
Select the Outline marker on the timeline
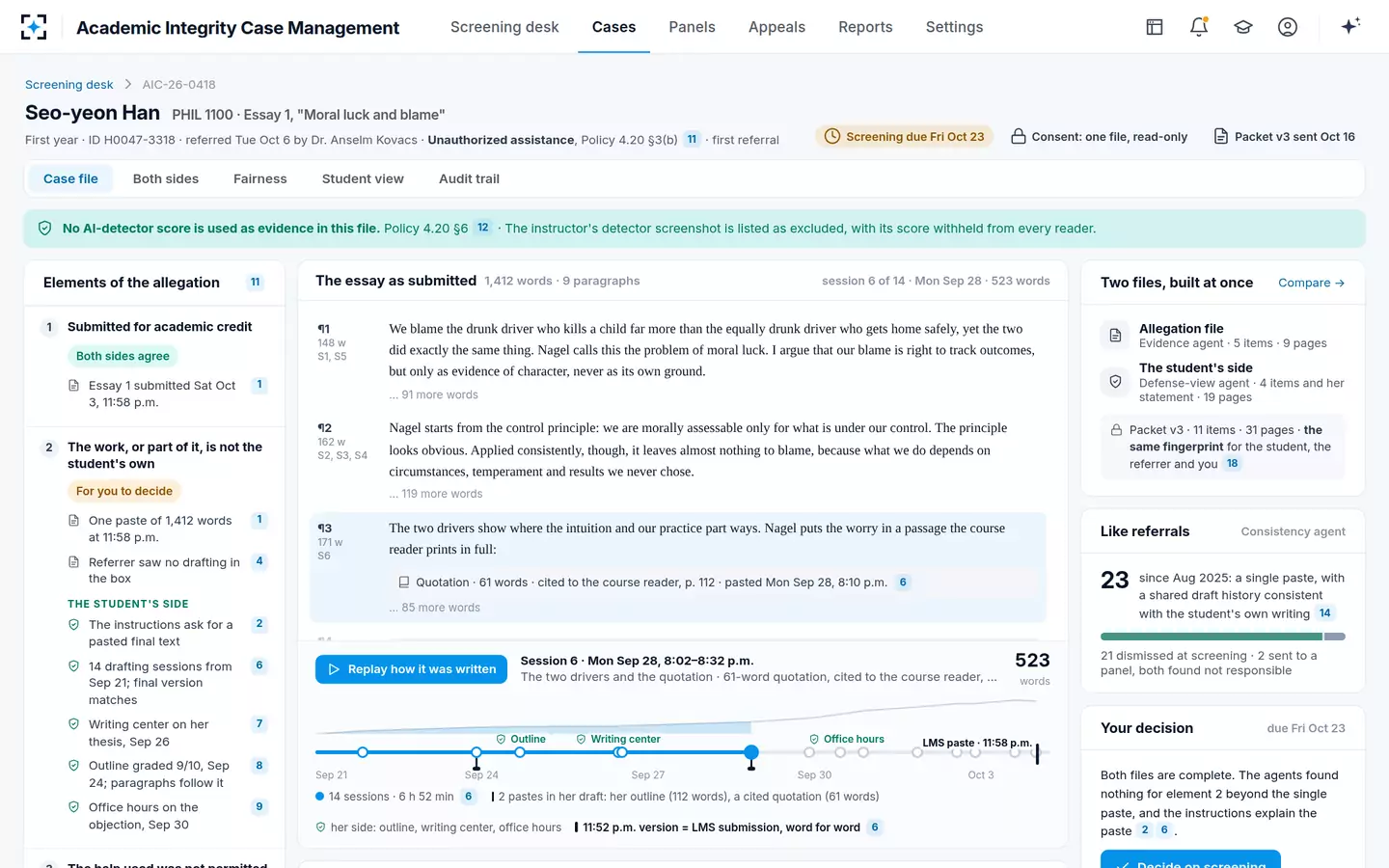pyautogui.click(x=521, y=740)
